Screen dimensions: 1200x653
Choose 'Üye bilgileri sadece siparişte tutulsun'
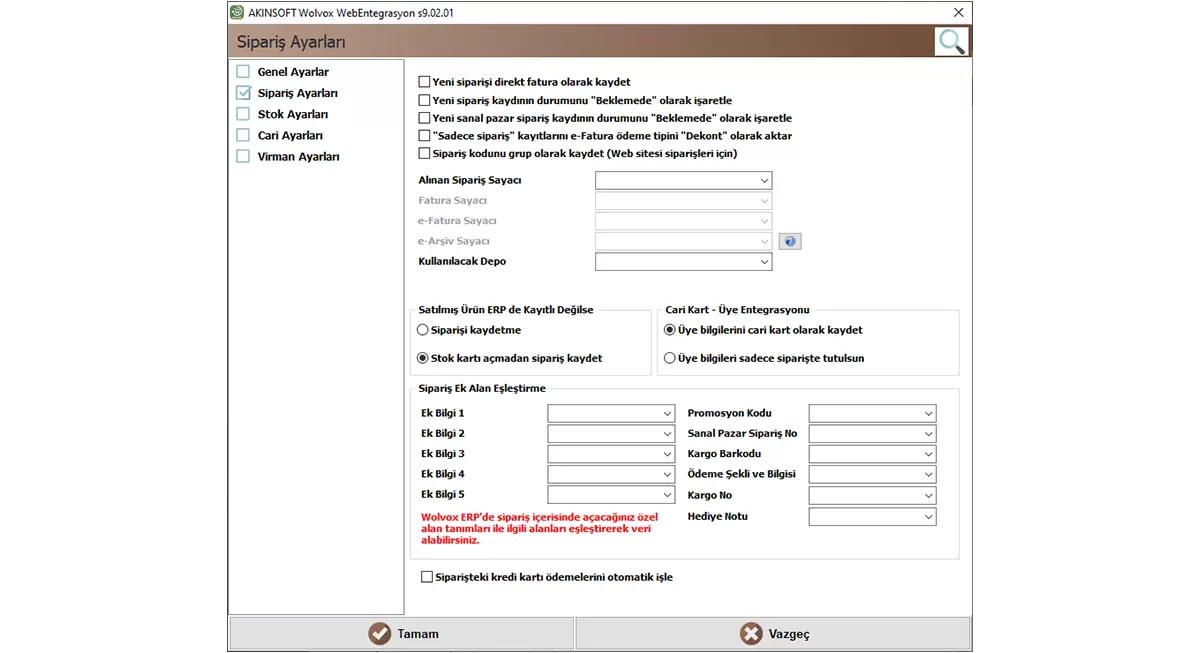pyautogui.click(x=670, y=358)
